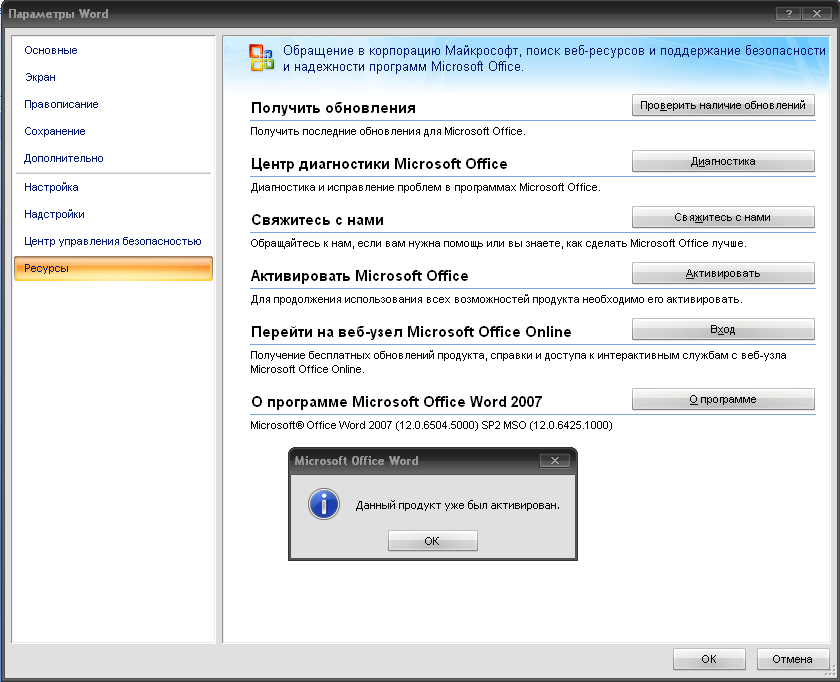Click Проверить наличие обновлений button
The width and height of the screenshot is (840, 682).
click(x=723, y=105)
